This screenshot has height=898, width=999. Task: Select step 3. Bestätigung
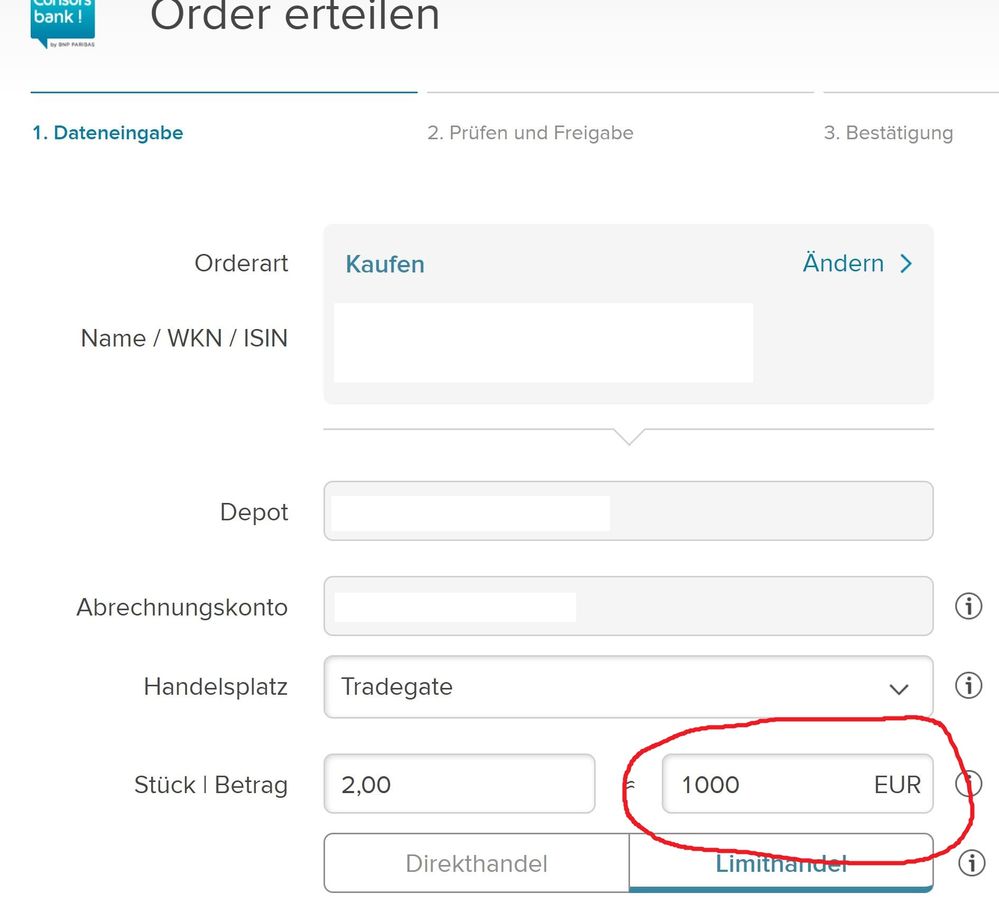tap(888, 132)
